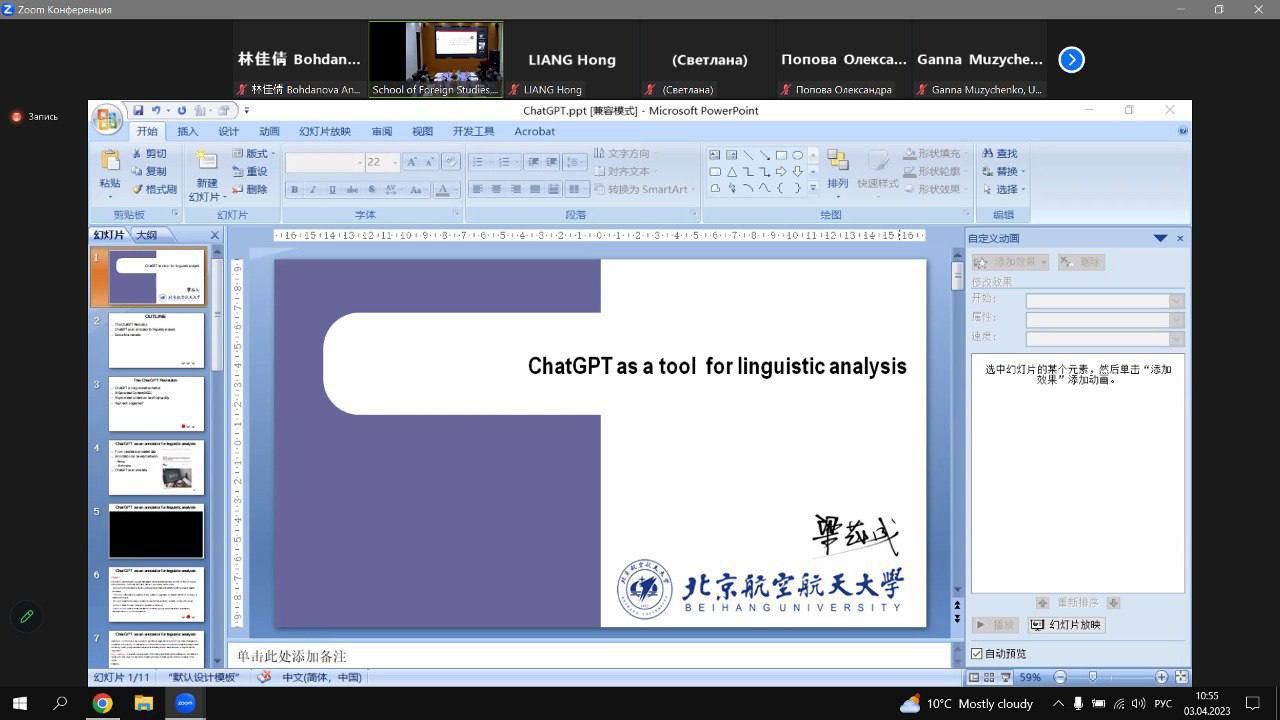
Task: Zoom in with plus button
Action: coord(1161,677)
